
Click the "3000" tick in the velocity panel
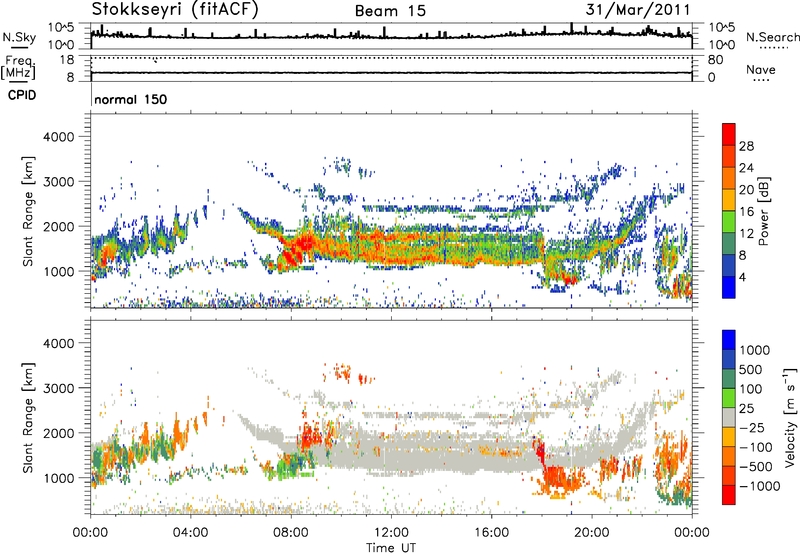58,388
